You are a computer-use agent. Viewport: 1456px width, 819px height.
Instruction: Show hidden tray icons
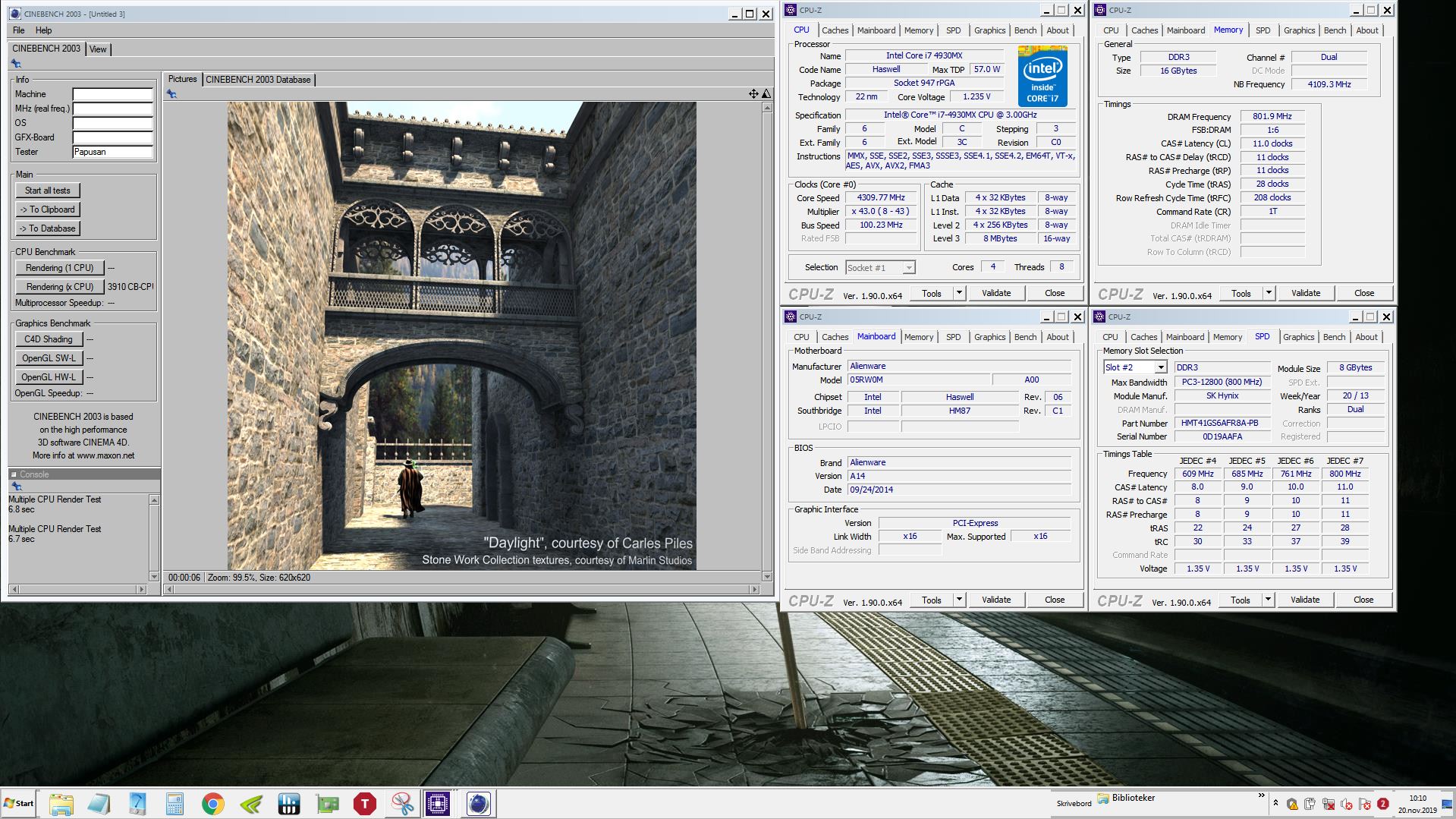coord(1275,802)
